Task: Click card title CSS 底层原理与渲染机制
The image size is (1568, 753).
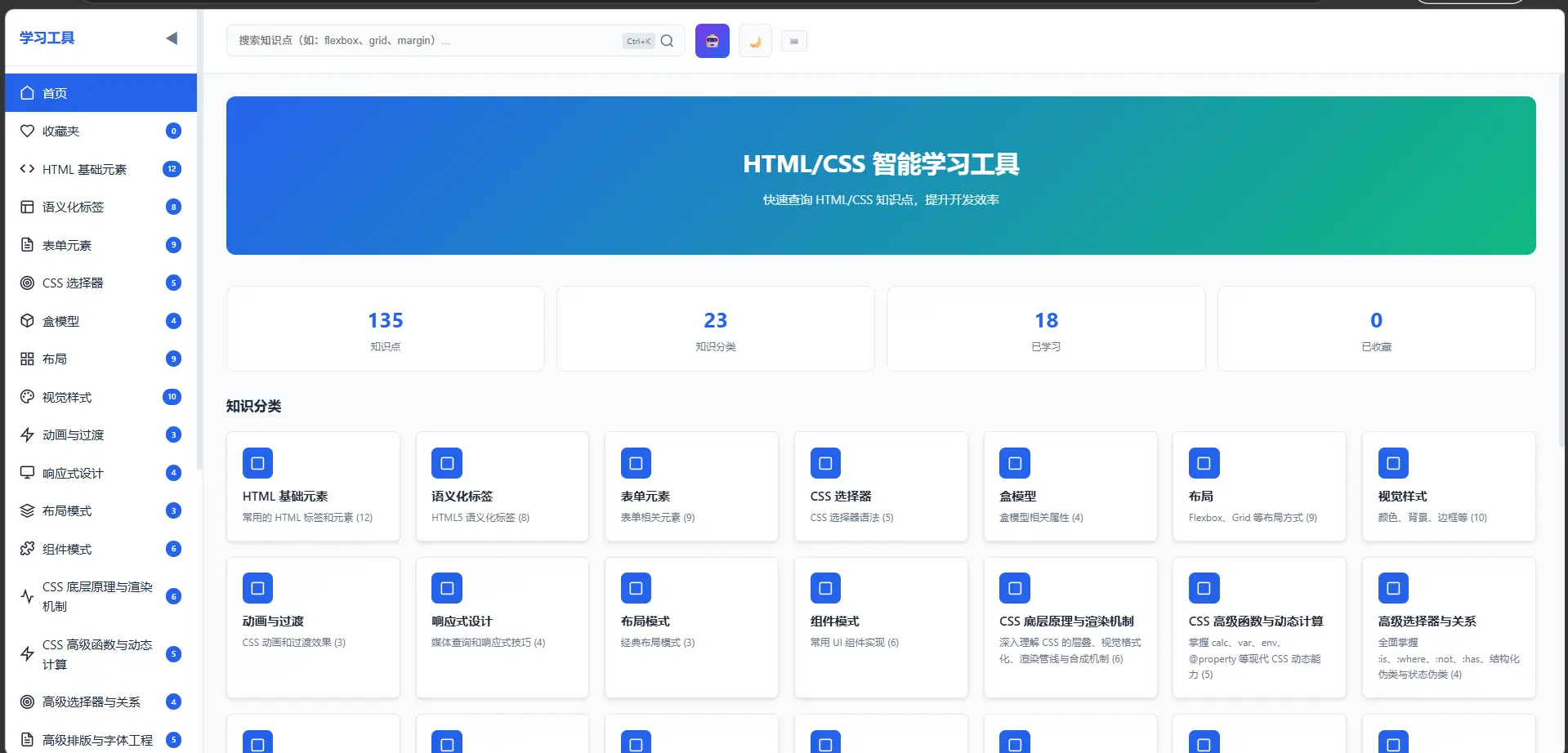Action: [1066, 622]
